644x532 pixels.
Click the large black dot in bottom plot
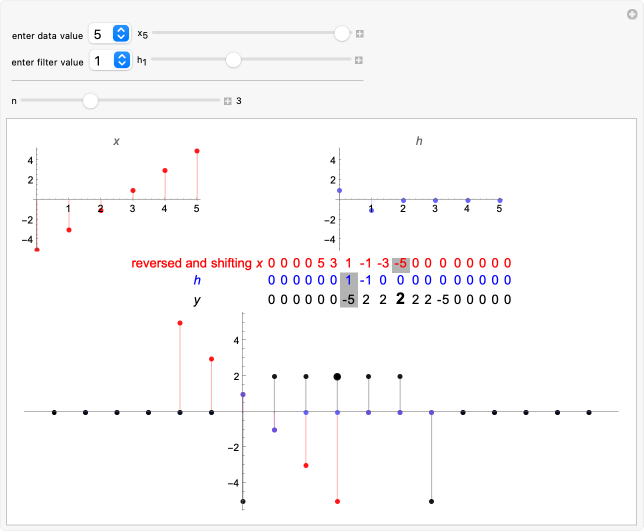point(337,377)
